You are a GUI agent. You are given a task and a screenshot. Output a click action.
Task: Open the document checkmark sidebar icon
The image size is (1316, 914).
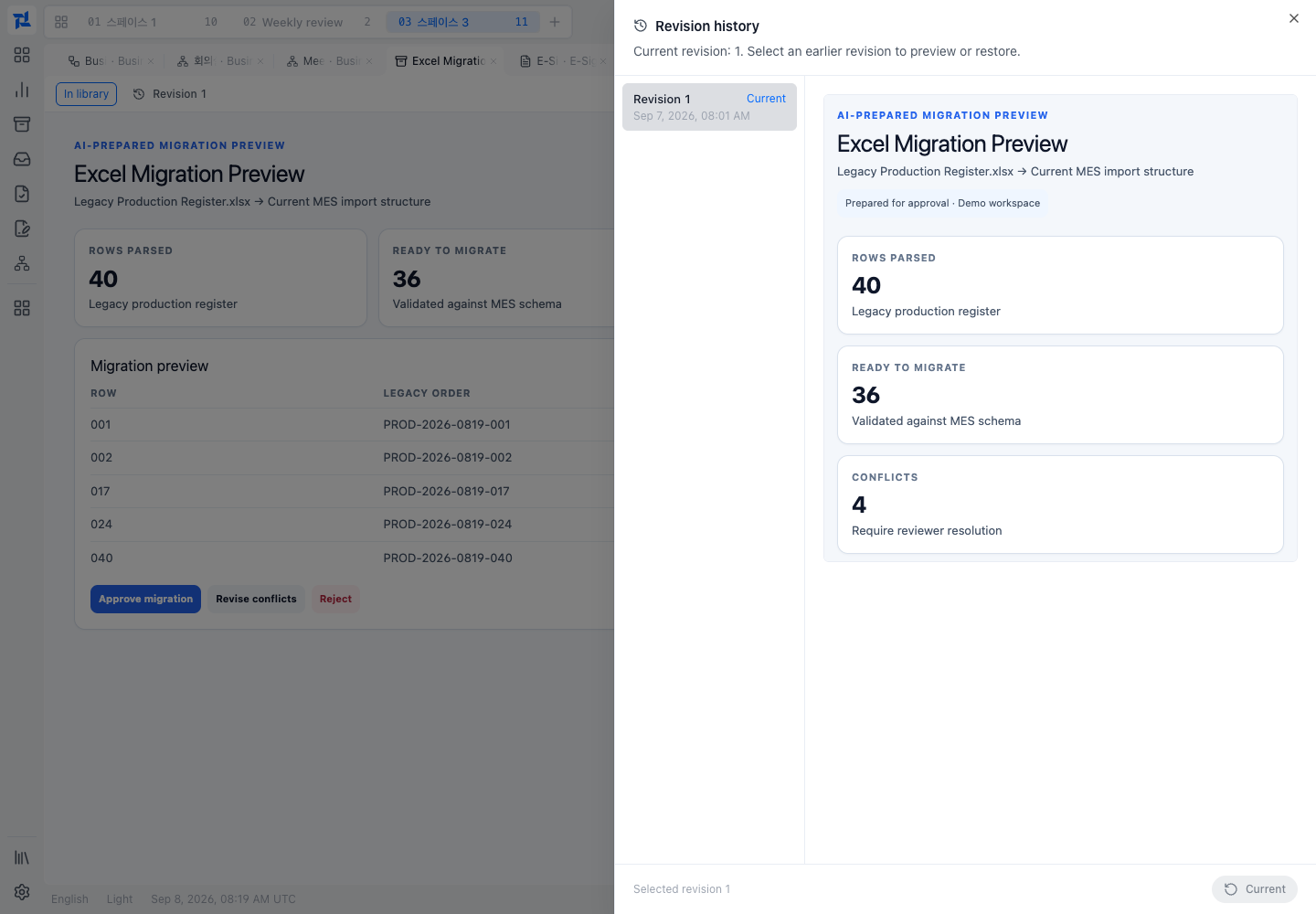22,194
